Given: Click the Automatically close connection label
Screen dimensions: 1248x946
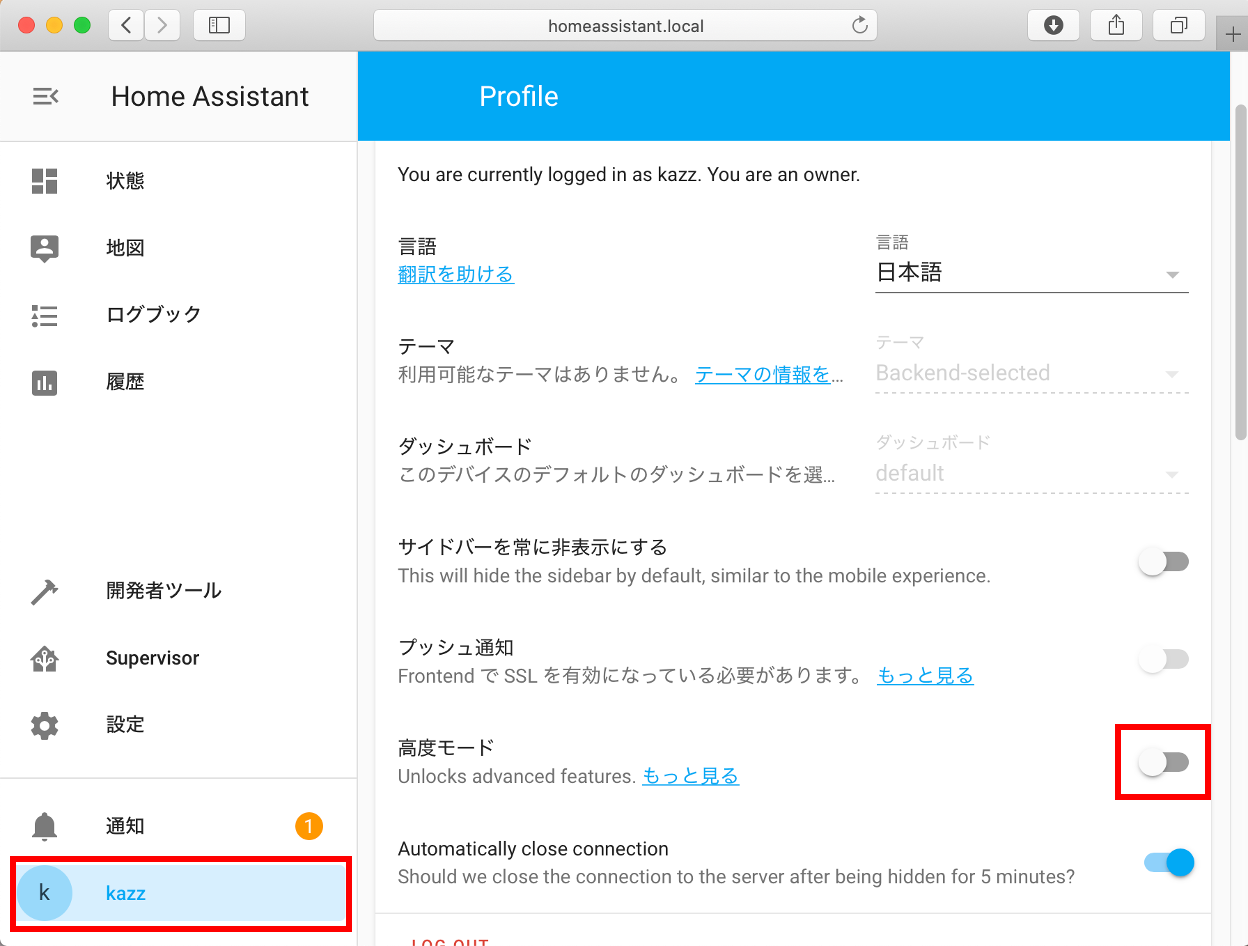Looking at the screenshot, I should 533,849.
